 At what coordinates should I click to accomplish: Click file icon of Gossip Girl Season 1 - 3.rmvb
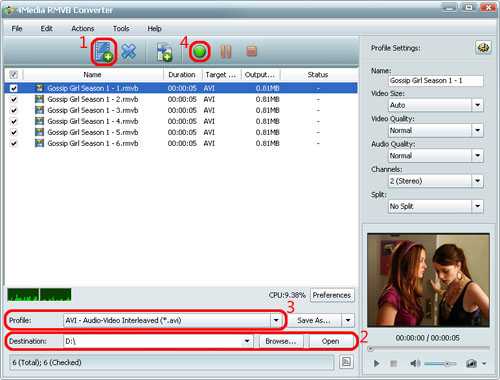pos(39,110)
